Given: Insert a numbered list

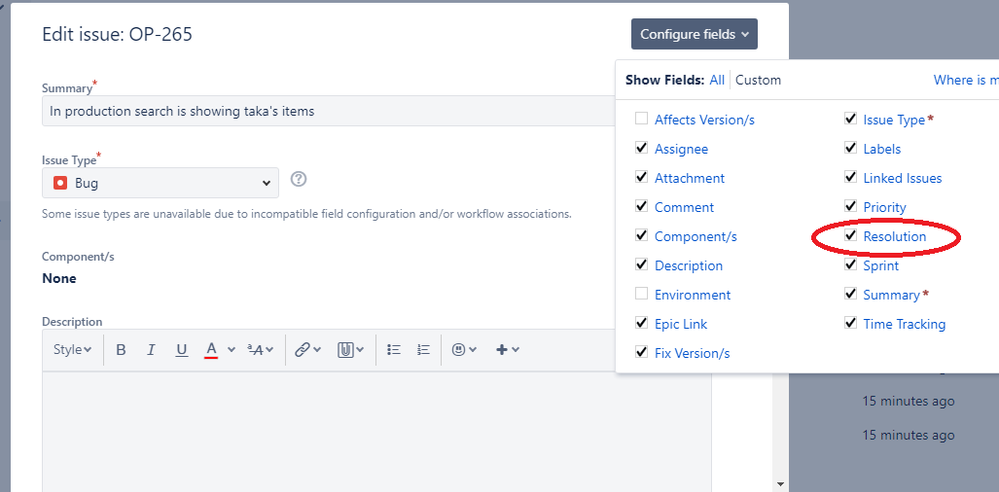Looking at the screenshot, I should (x=424, y=349).
